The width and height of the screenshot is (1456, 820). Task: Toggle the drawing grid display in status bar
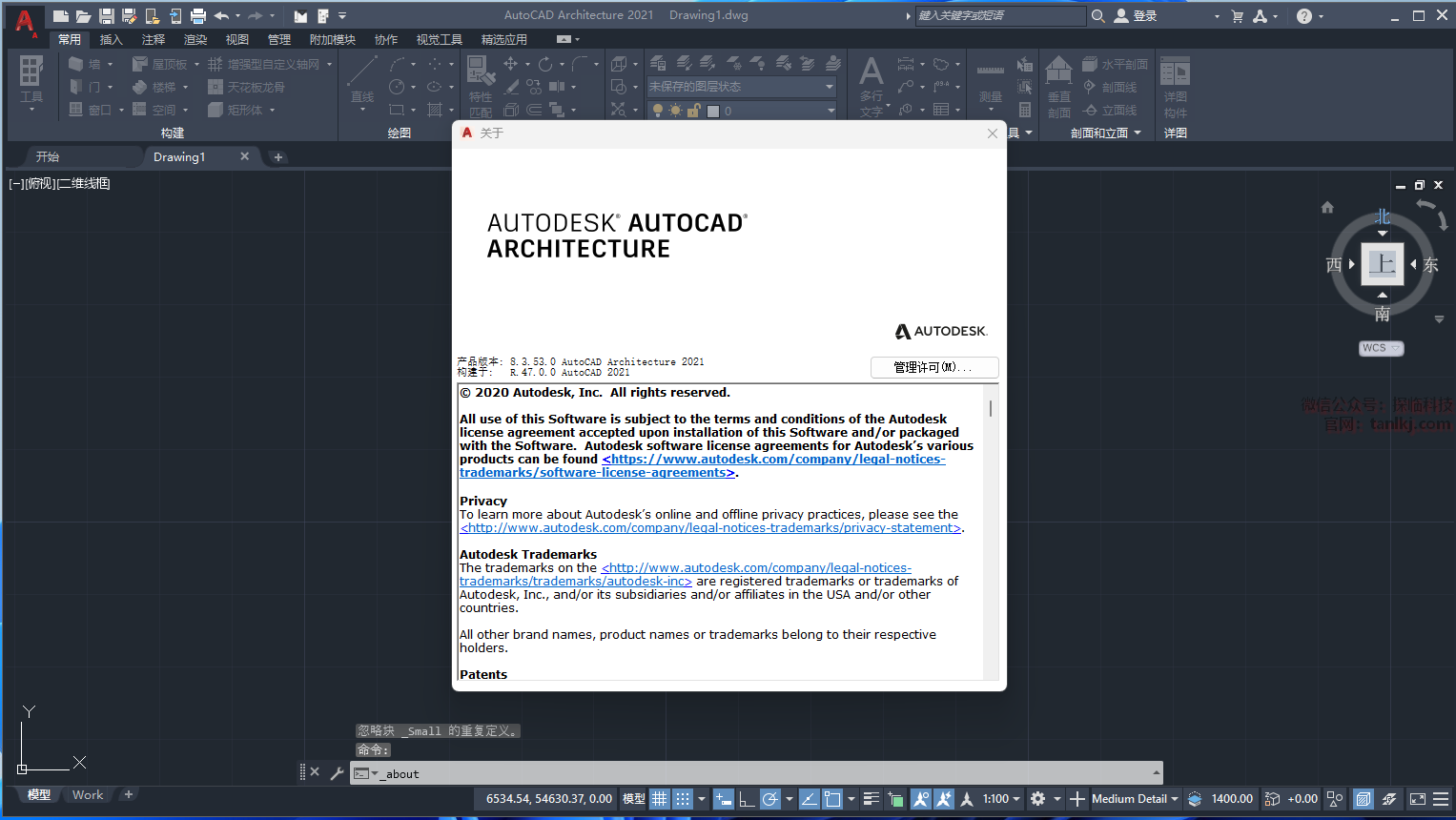660,799
